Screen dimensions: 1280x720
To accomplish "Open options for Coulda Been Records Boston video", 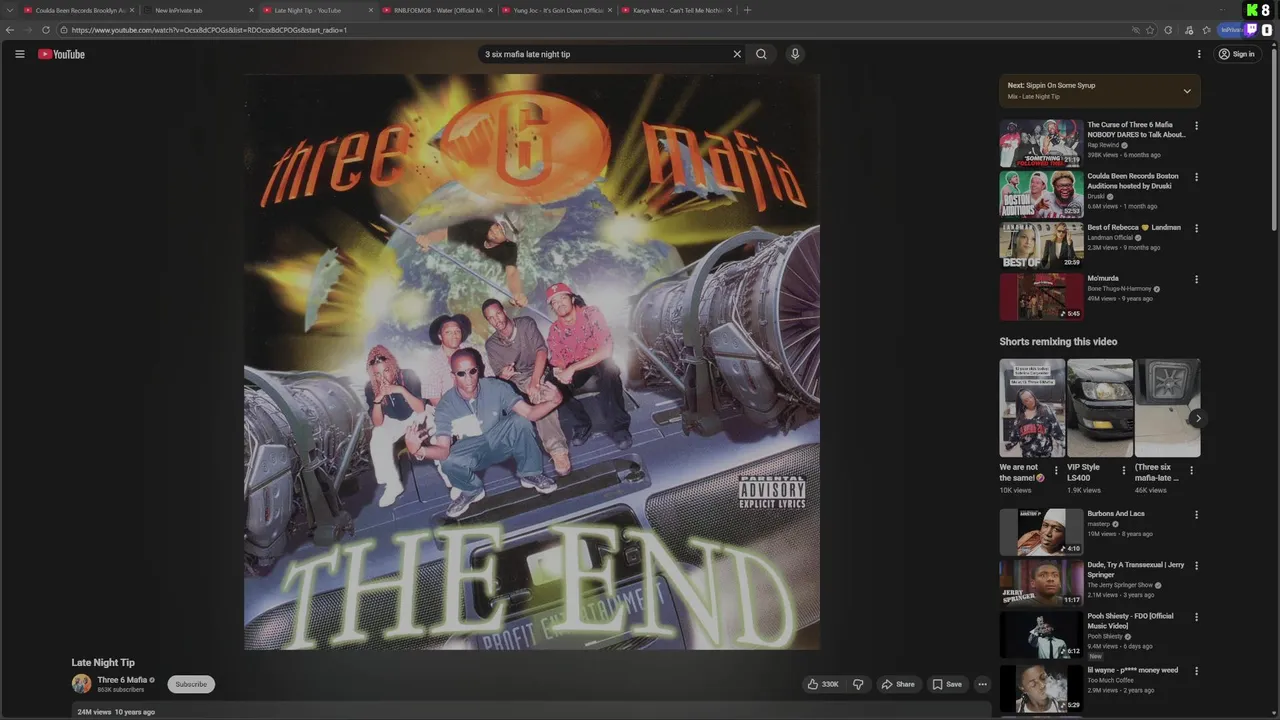I will [x=1196, y=177].
